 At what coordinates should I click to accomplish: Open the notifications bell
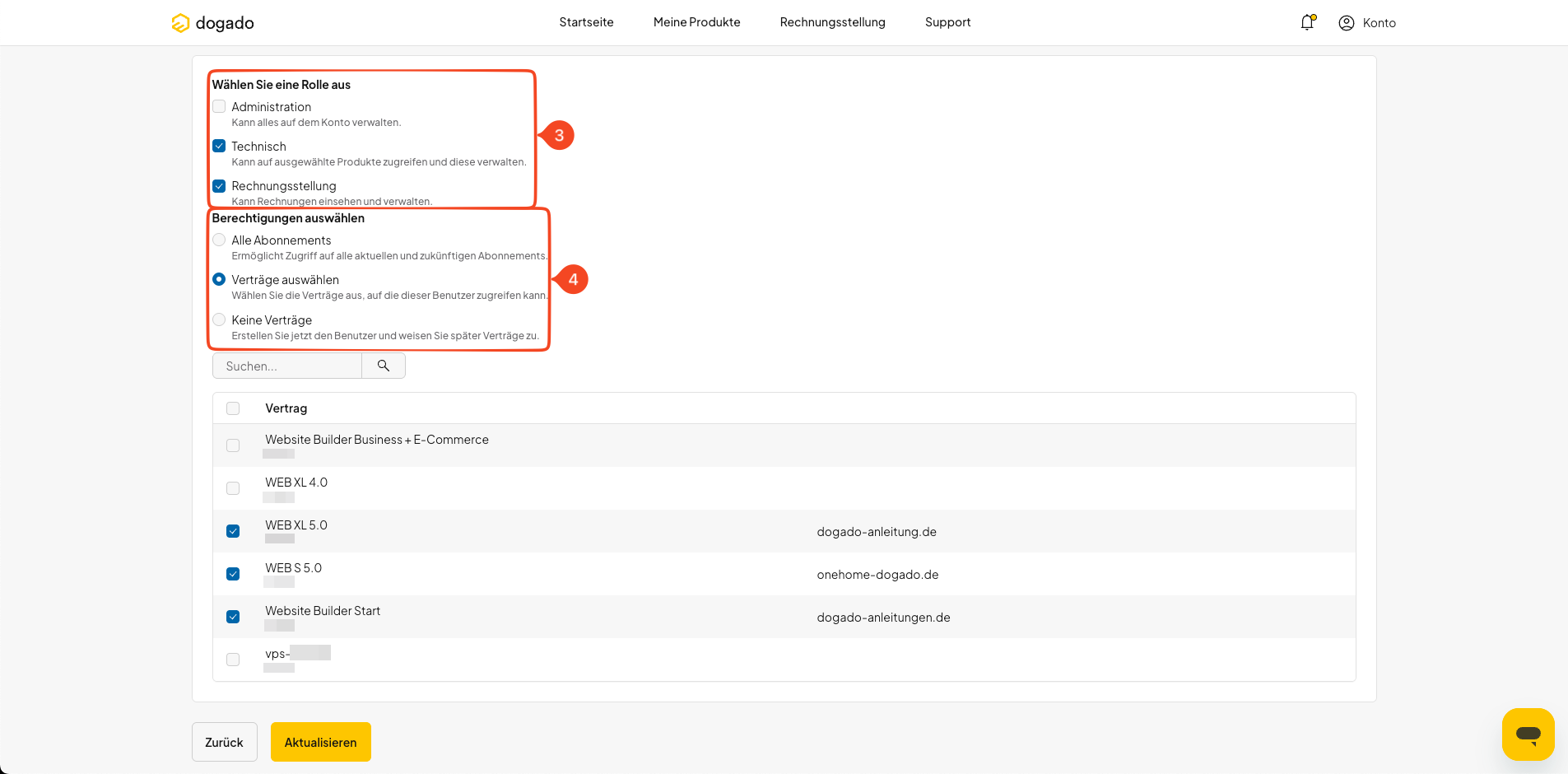pyautogui.click(x=1307, y=22)
